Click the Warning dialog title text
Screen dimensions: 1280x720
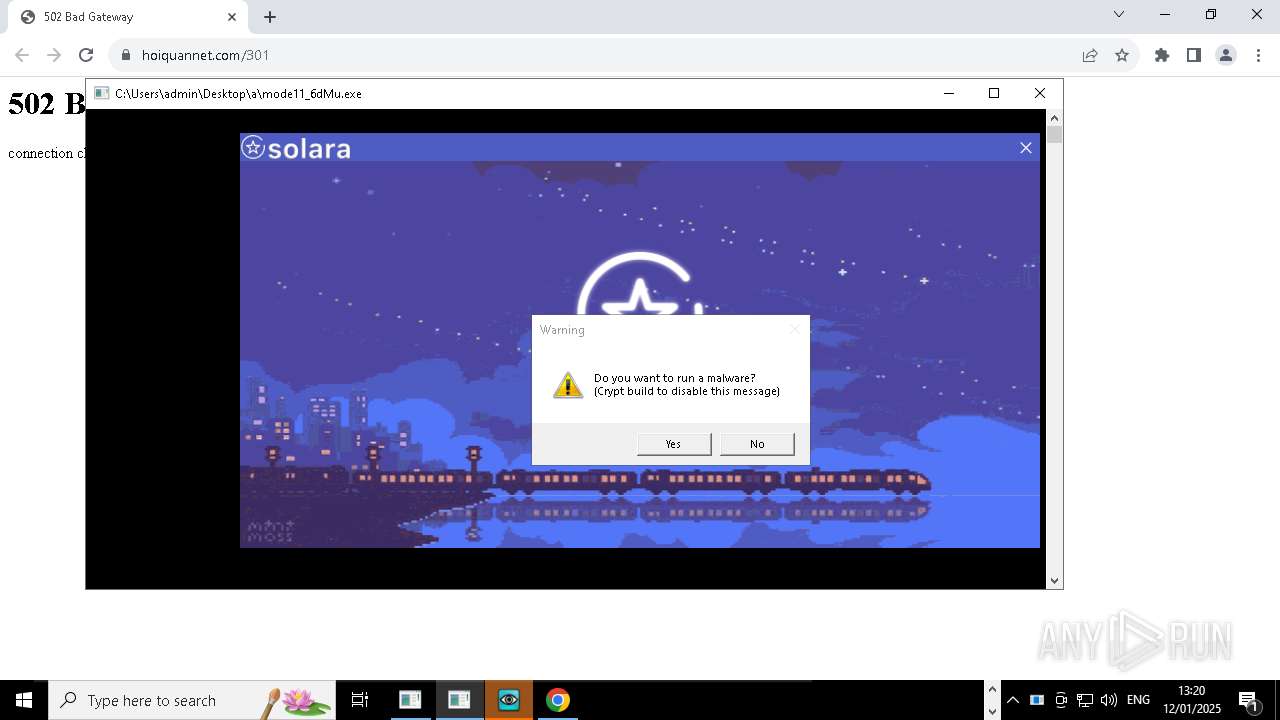click(562, 330)
